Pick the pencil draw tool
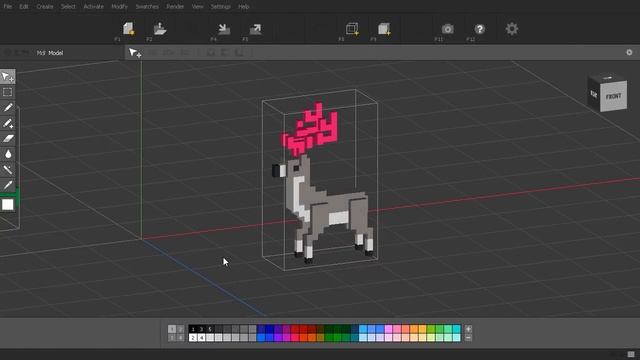Screen dimensions: 640x360 coord(8,108)
